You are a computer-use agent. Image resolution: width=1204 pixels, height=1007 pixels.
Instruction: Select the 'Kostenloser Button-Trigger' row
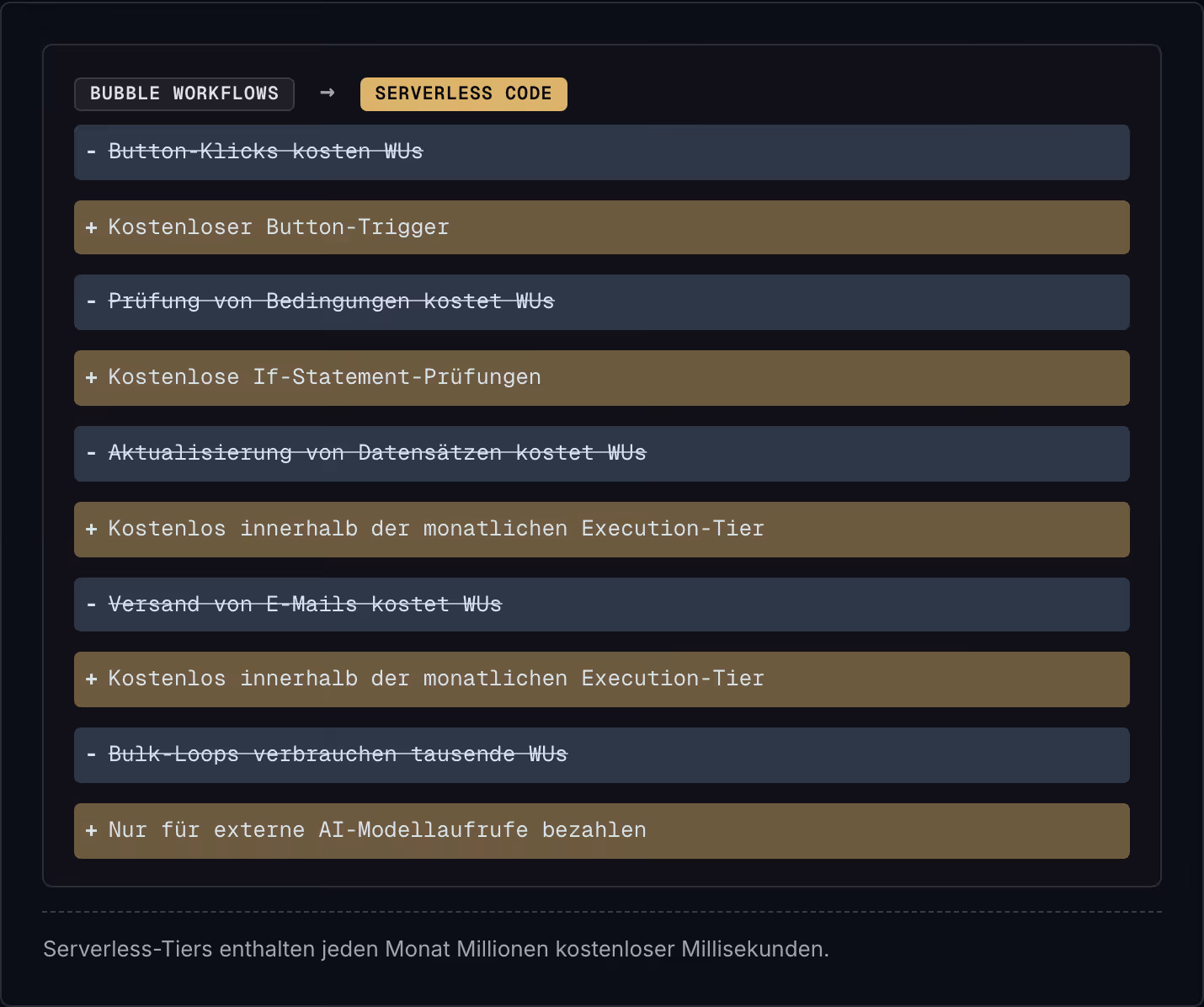[x=602, y=227]
